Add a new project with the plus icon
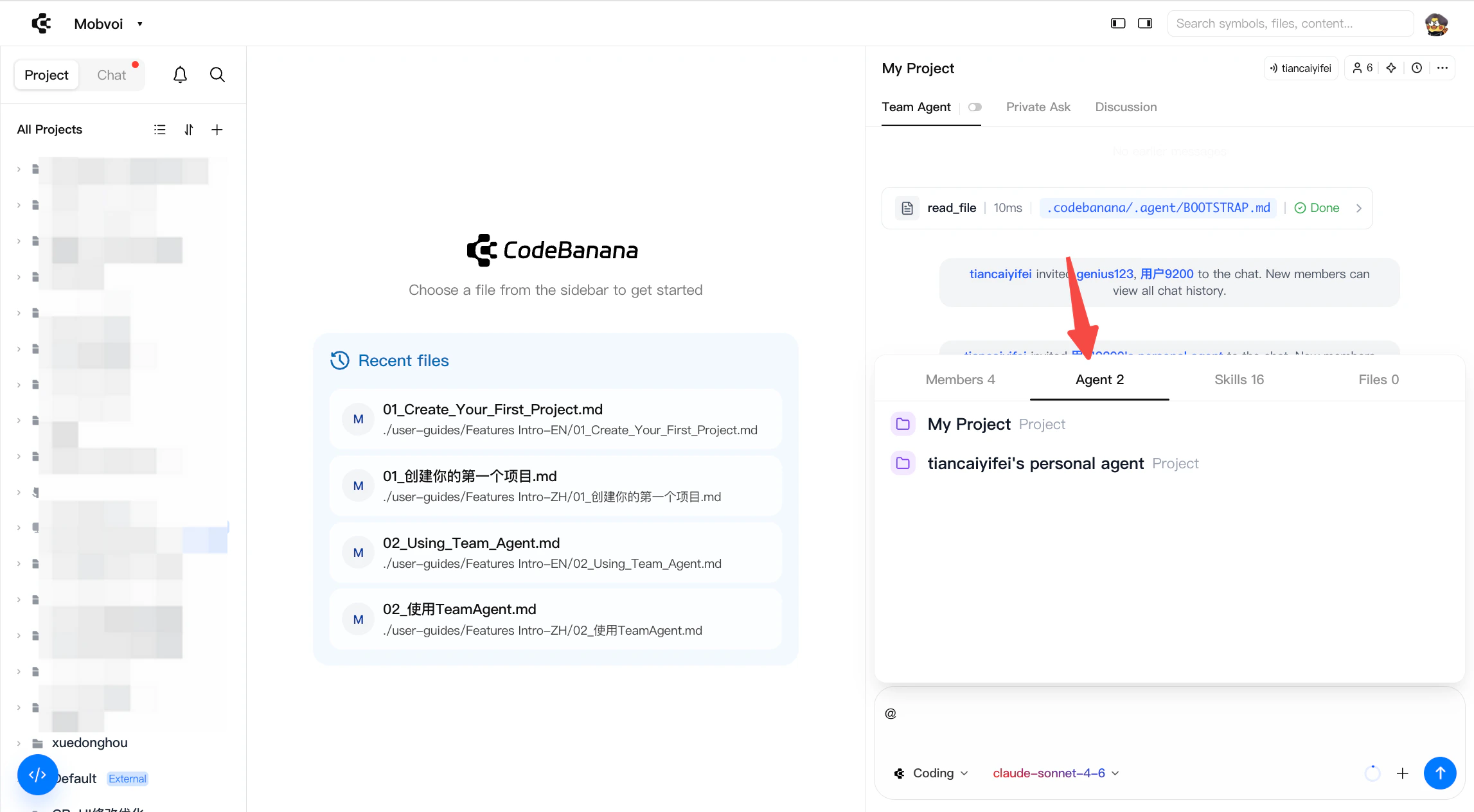The width and height of the screenshot is (1474, 812). click(x=217, y=130)
